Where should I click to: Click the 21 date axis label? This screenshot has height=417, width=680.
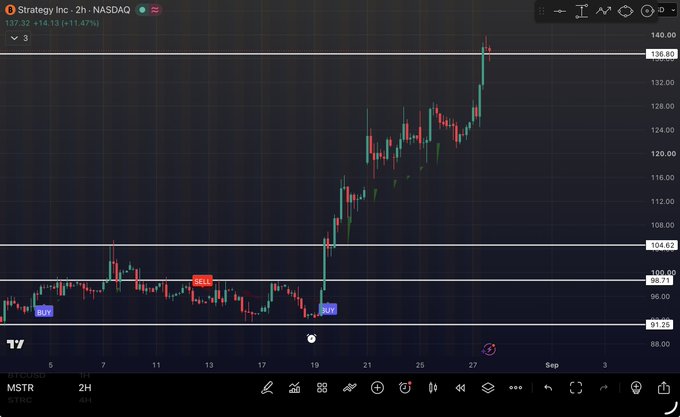(x=367, y=365)
